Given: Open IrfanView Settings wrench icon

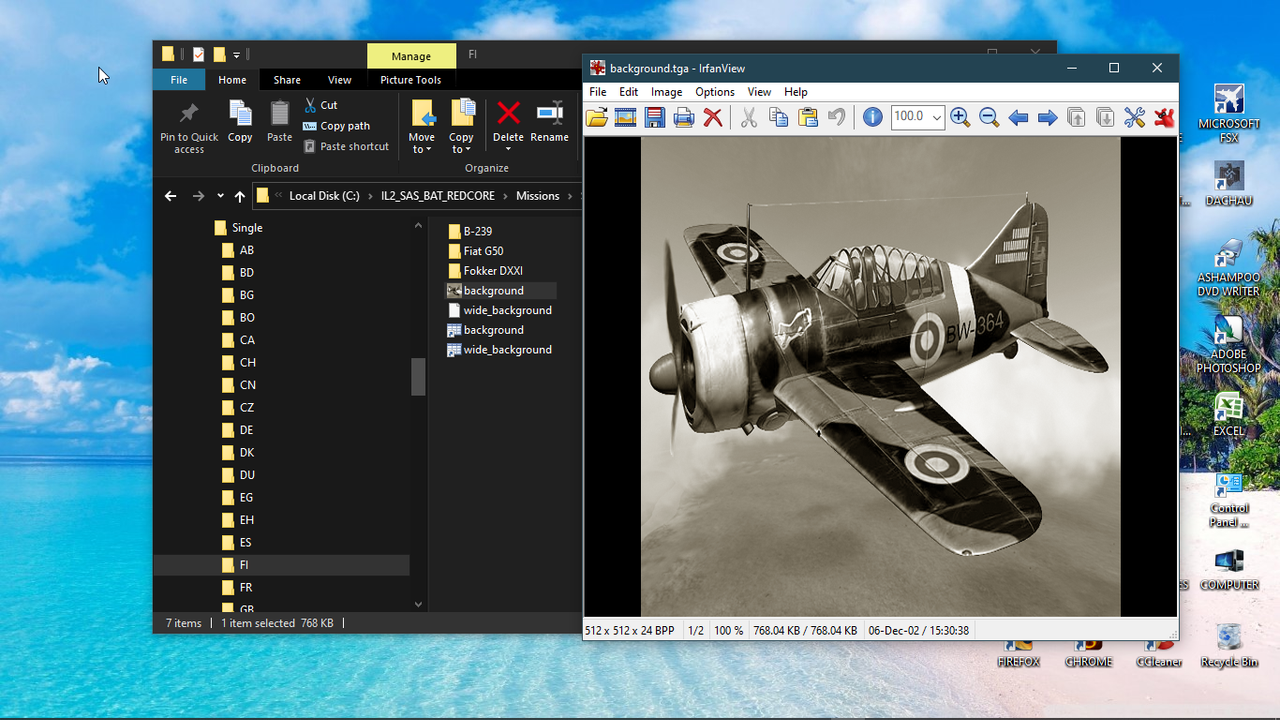Looking at the screenshot, I should tap(1134, 118).
